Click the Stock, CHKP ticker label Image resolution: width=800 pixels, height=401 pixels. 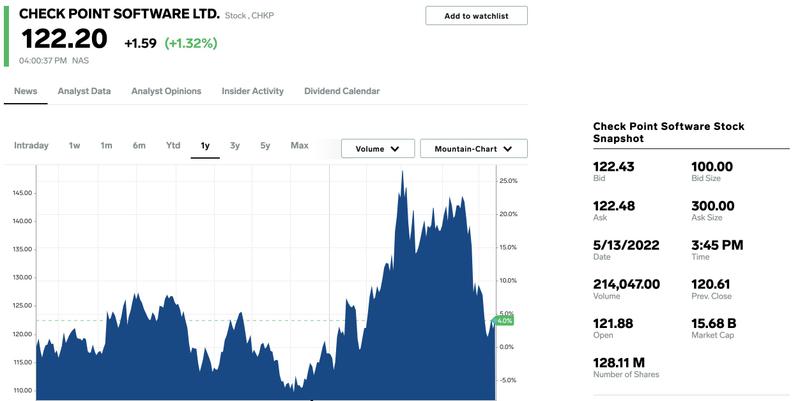pyautogui.click(x=249, y=15)
